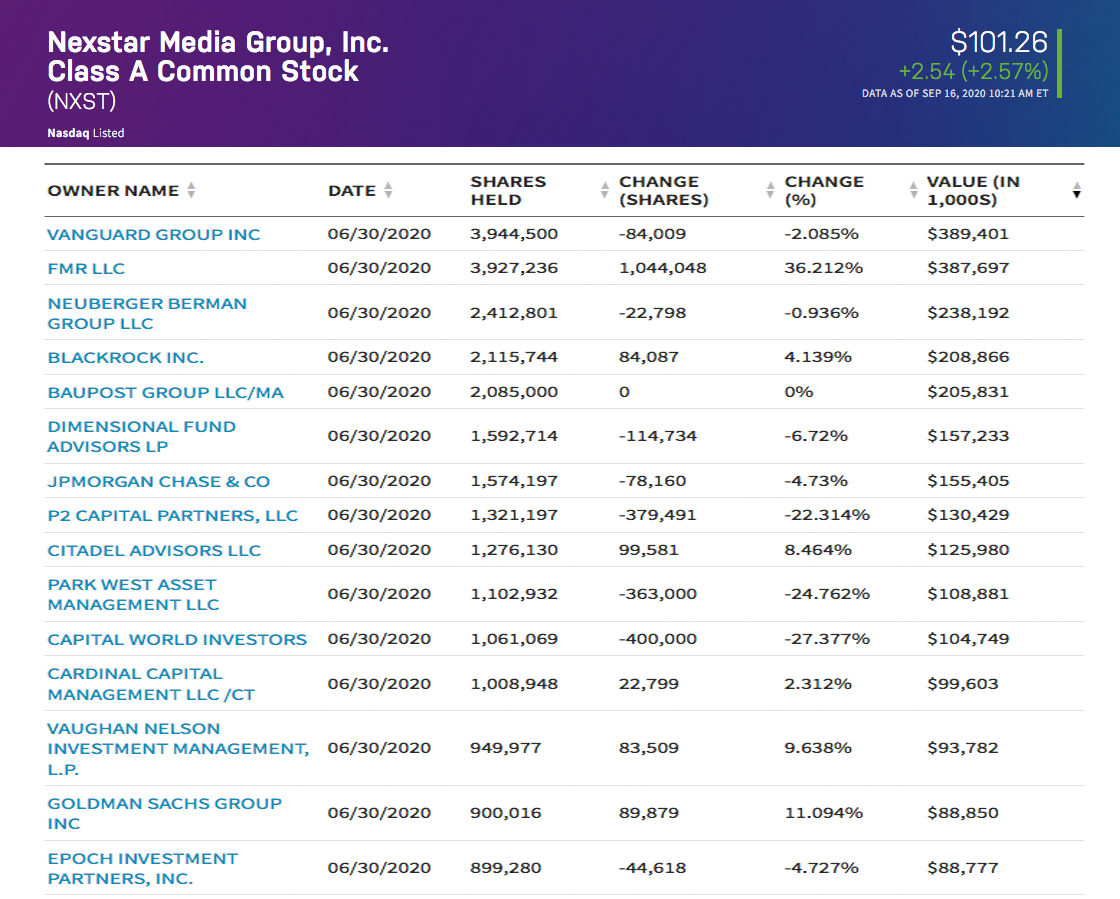
Task: Click the $205,831 value for Baupost
Action: pyautogui.click(x=968, y=393)
